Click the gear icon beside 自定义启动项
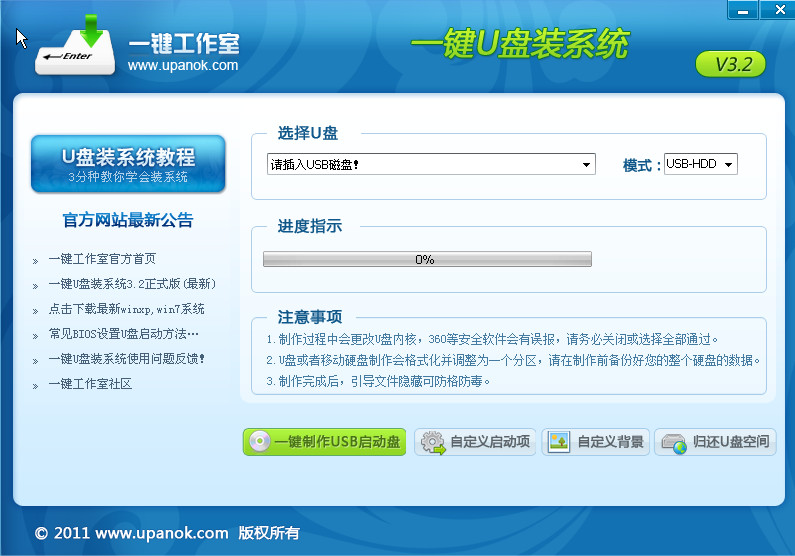This screenshot has height=556, width=795. pos(432,442)
